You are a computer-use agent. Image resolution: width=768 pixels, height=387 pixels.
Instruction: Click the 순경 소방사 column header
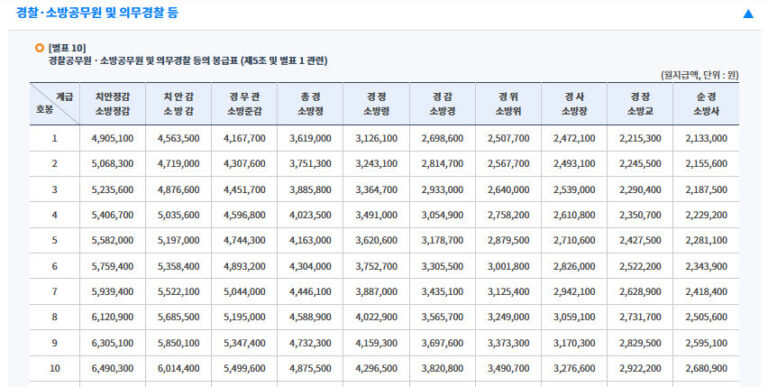pos(706,104)
